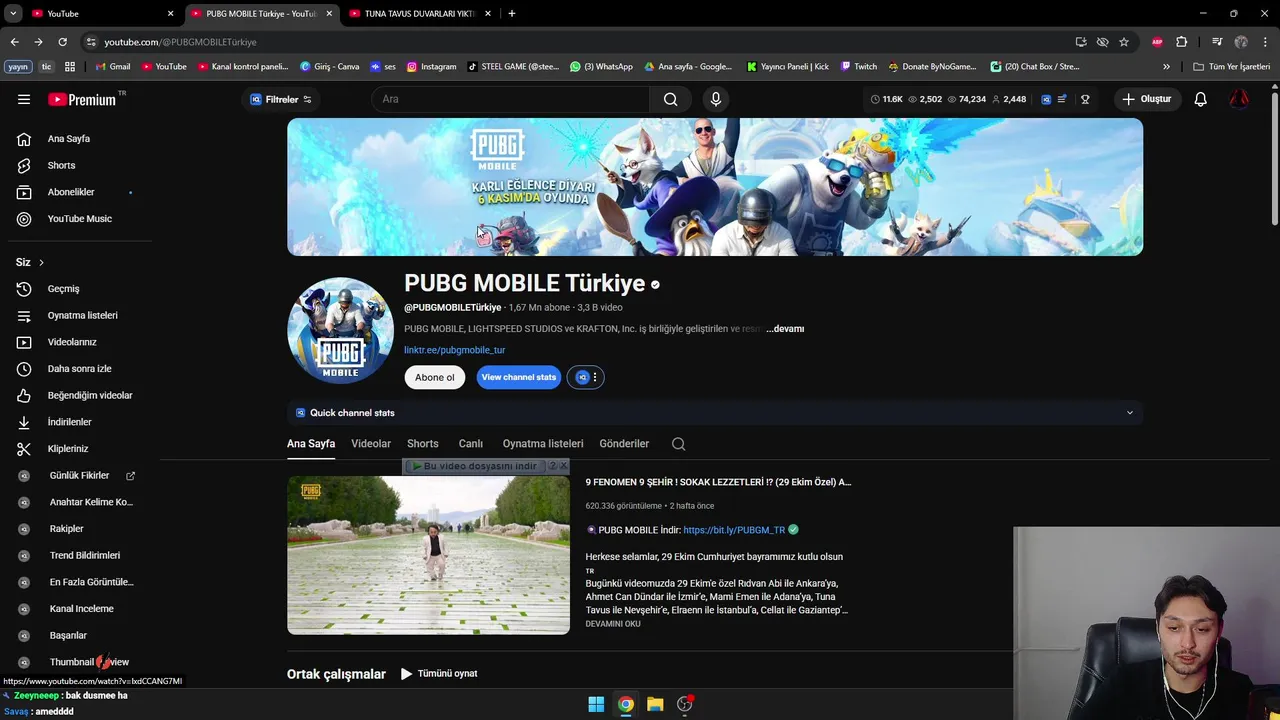Screen dimensions: 1280x720
Task: Reload the page with browser refresh icon
Action: (62, 42)
